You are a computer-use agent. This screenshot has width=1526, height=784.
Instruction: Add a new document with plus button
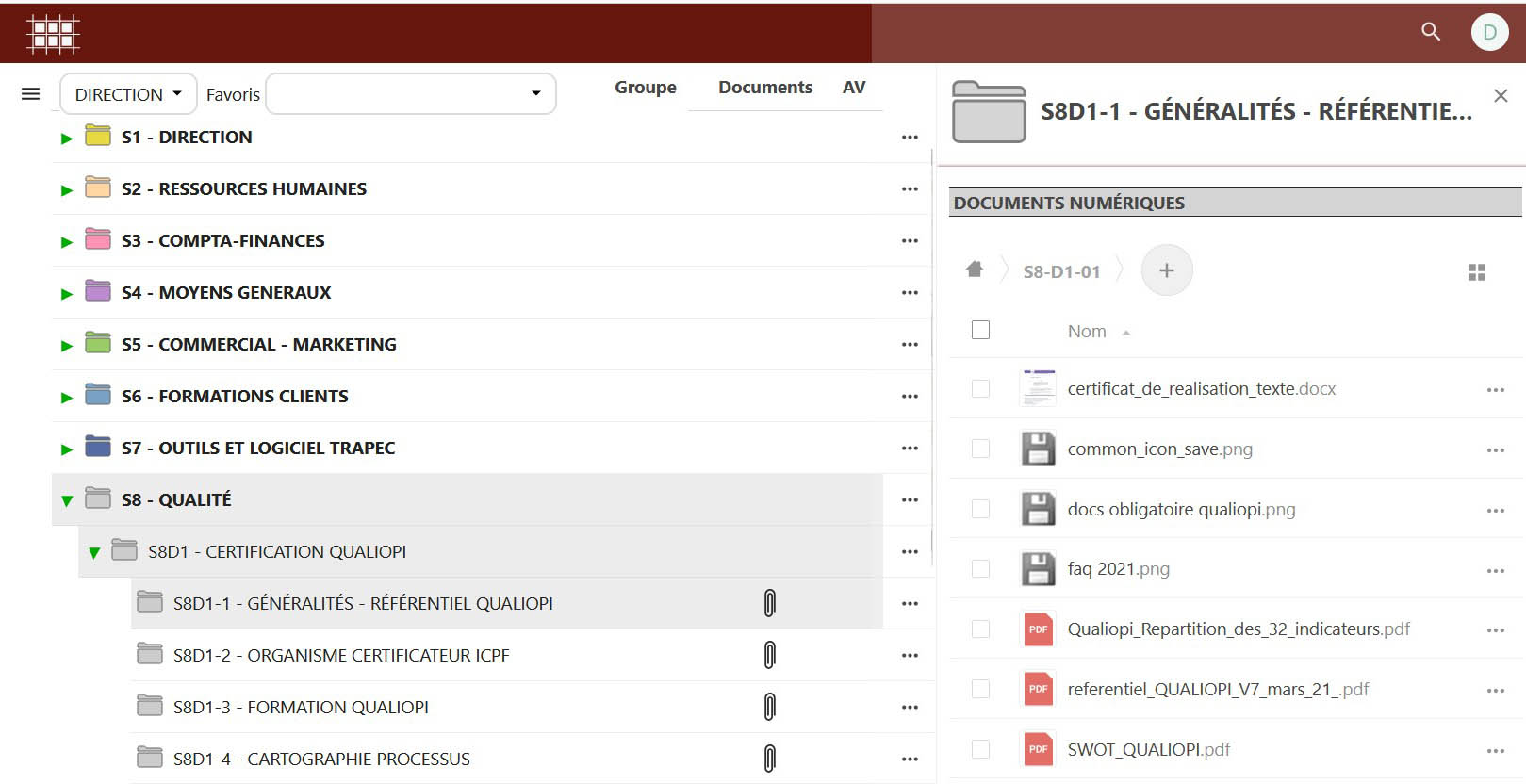point(1167,270)
